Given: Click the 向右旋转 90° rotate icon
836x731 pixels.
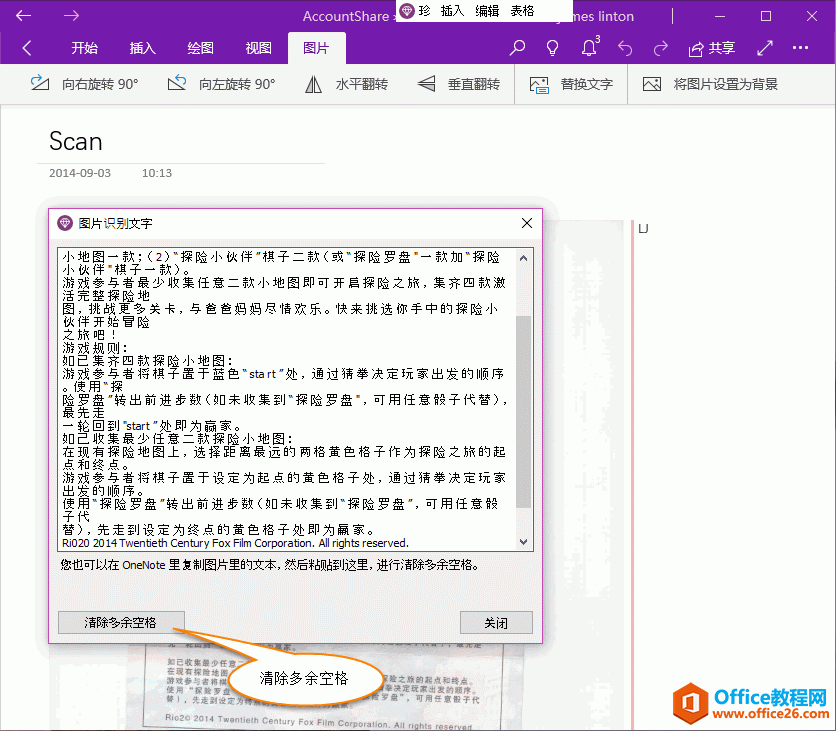Looking at the screenshot, I should click(38, 84).
